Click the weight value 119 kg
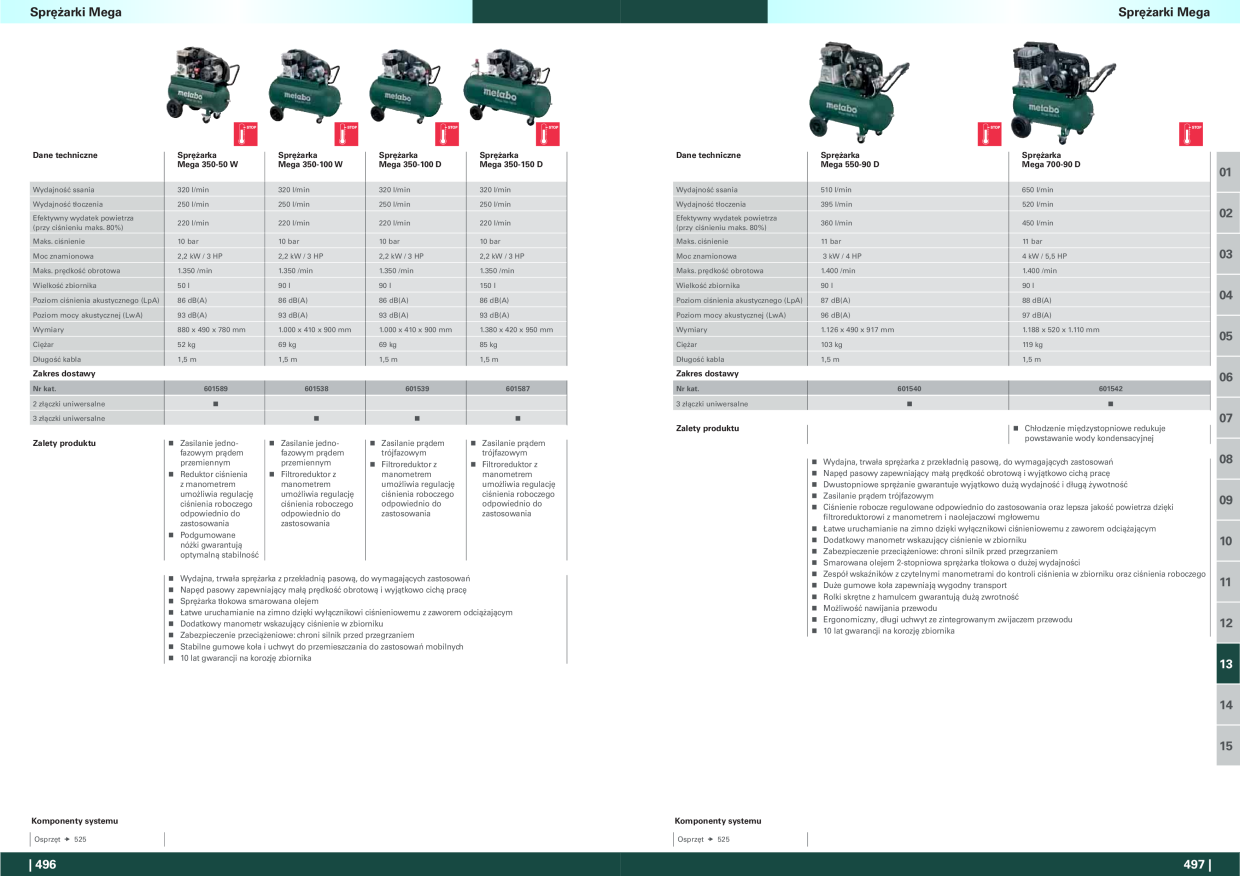Image resolution: width=1240 pixels, height=876 pixels. click(x=1031, y=344)
